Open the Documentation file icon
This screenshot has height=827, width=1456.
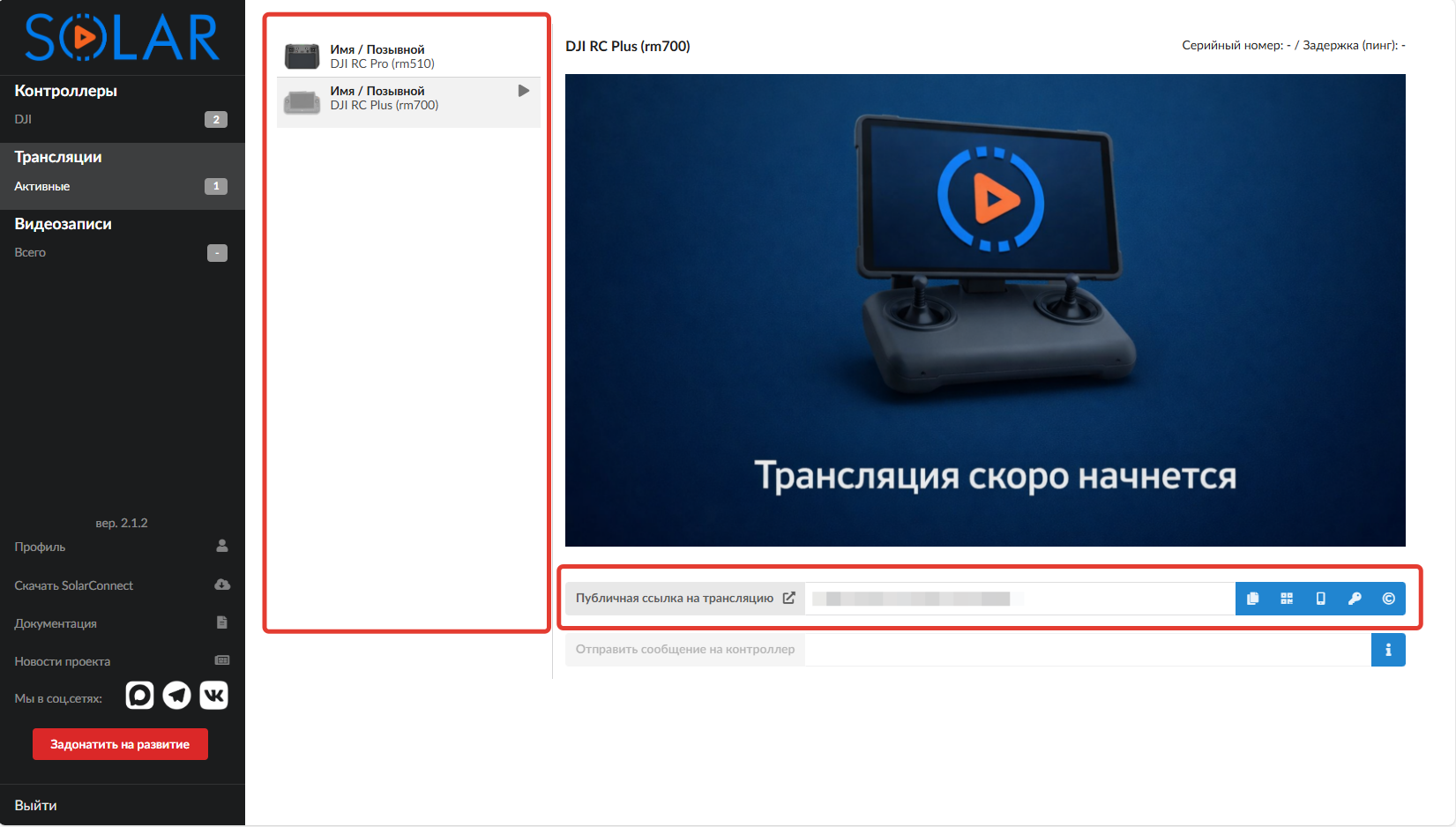222,622
